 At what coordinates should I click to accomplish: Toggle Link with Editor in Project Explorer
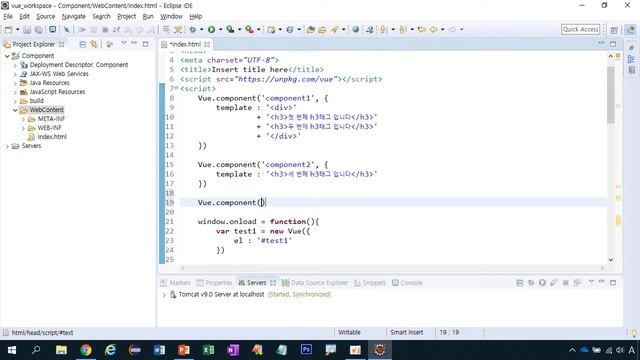(94, 44)
